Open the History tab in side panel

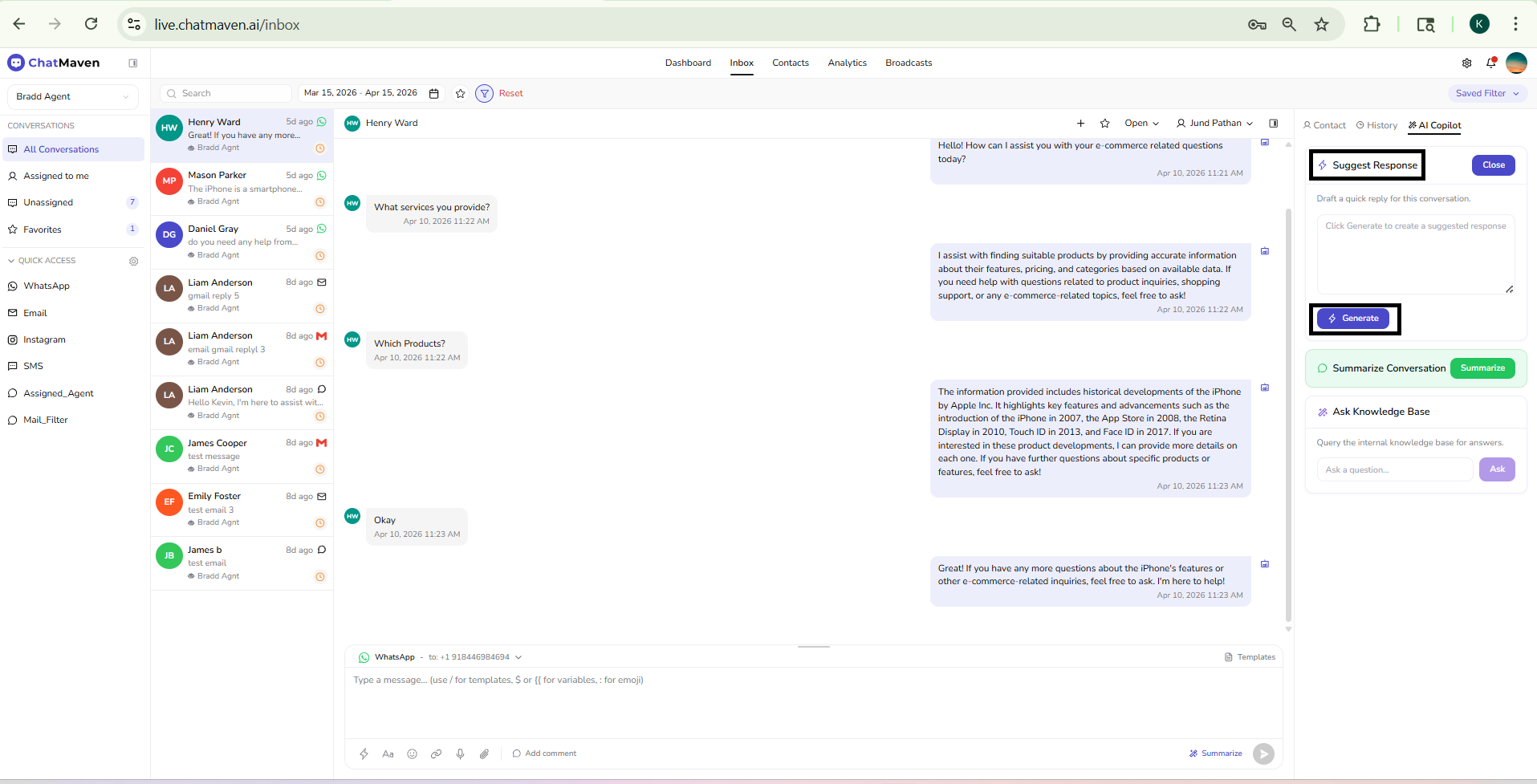1376,125
